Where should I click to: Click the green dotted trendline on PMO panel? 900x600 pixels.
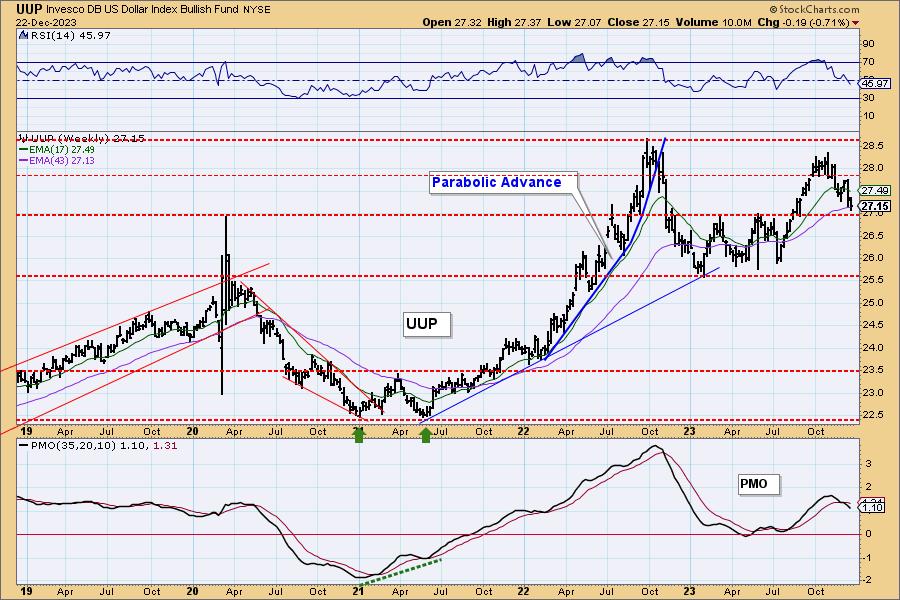click(403, 572)
